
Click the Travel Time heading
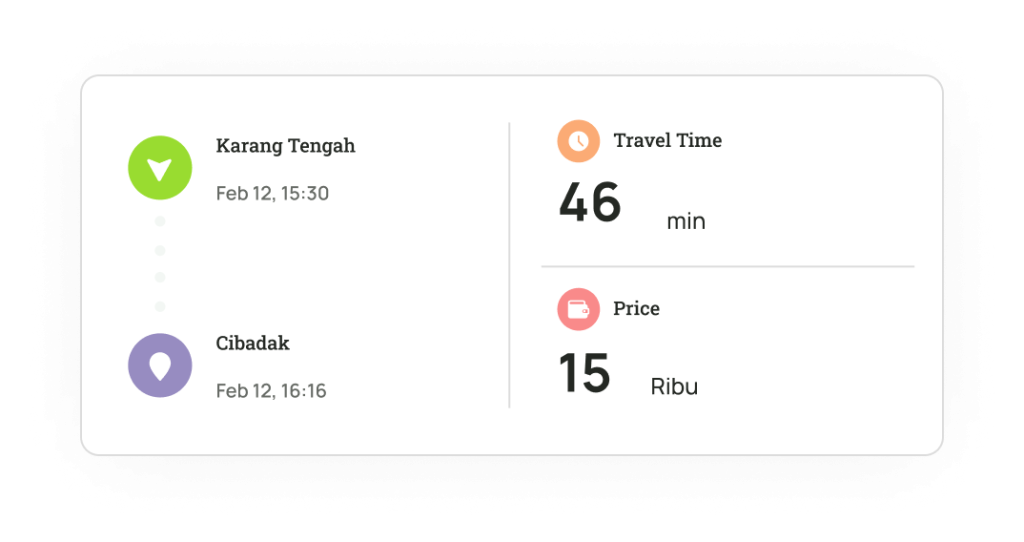click(667, 141)
